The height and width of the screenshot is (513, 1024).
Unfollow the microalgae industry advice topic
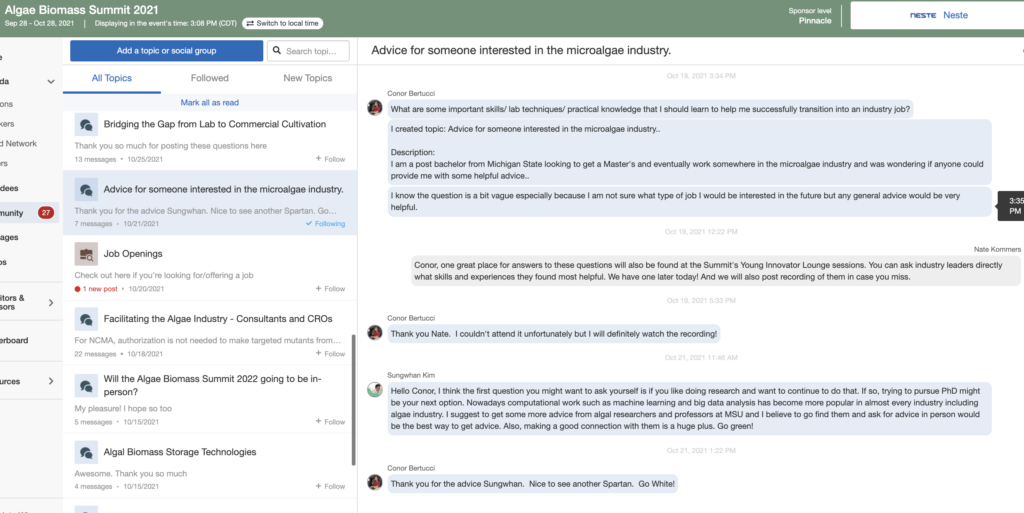325,223
